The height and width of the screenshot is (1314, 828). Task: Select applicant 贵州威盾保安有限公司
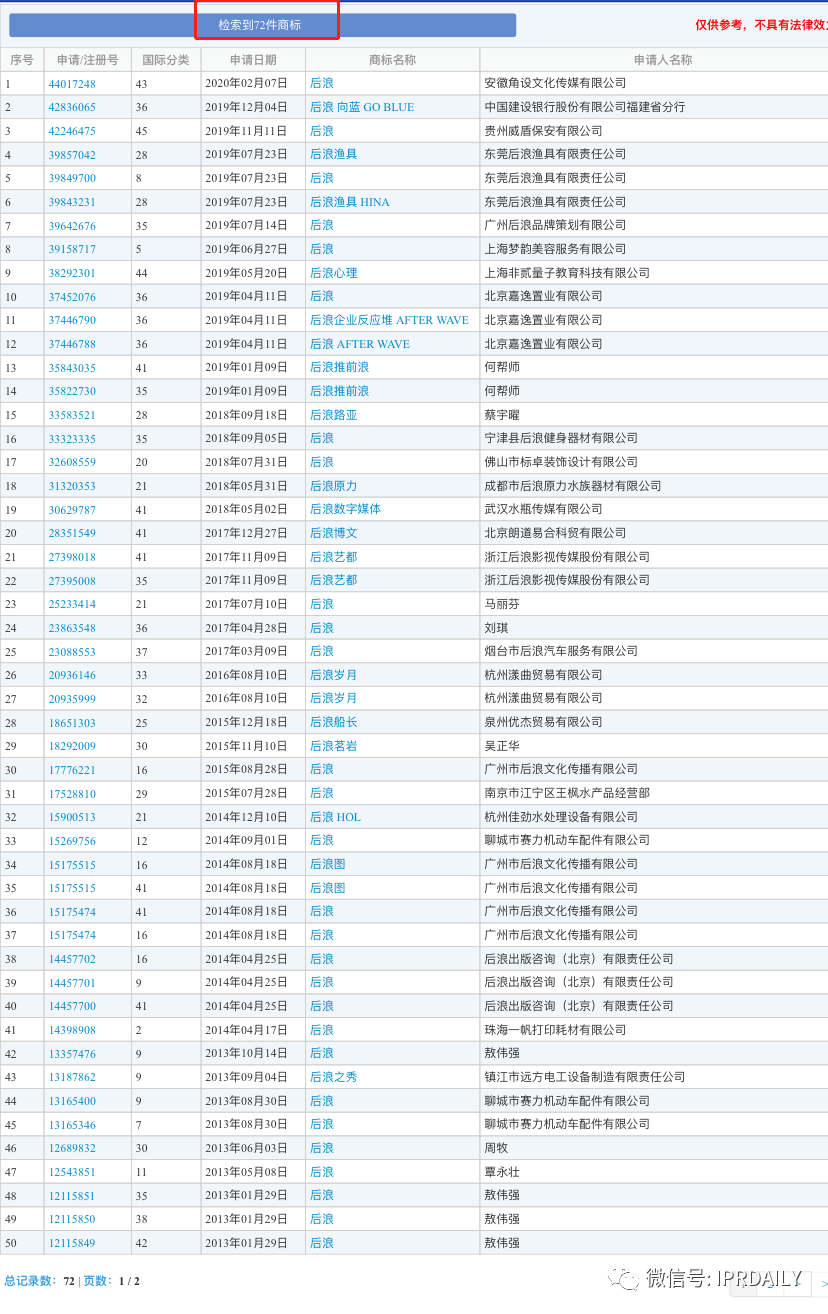tap(543, 131)
